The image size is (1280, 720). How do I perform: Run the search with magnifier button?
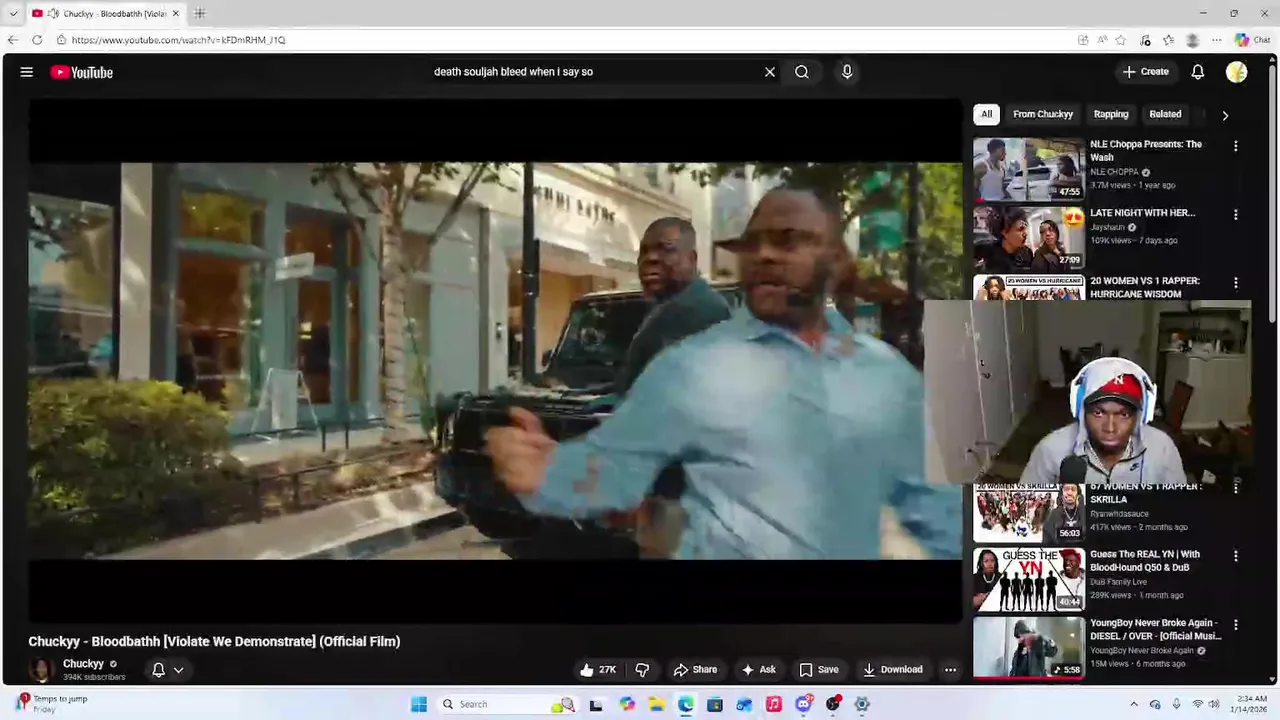tap(802, 72)
